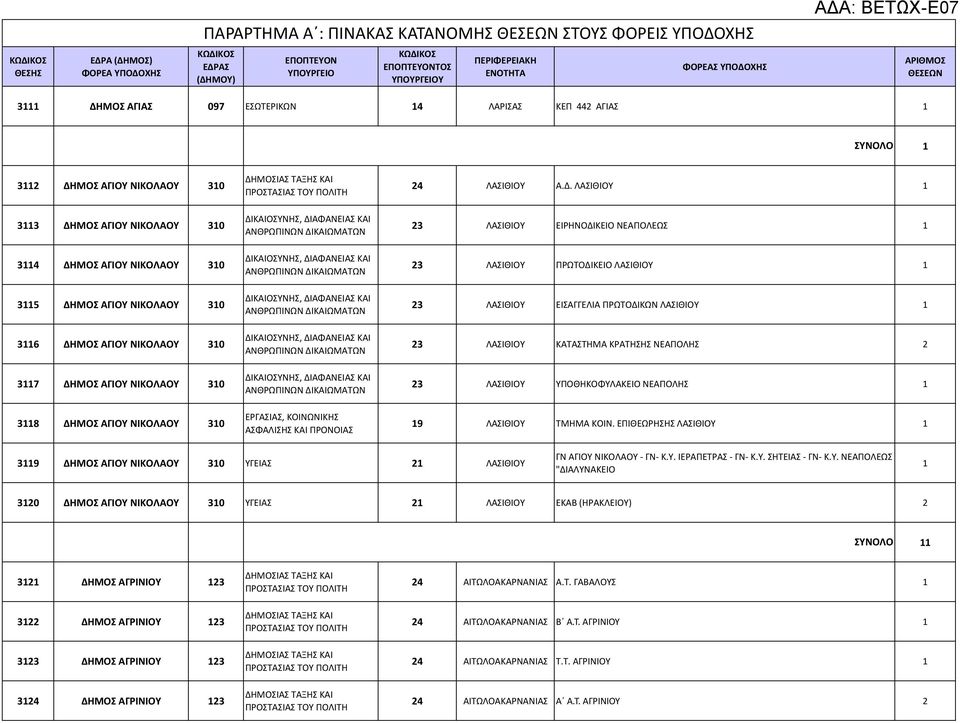Click ΔΗΜΟΣ ΑΓΡΙΝΙΟΥ in row 3121
Screen dimensions: 960x723
(x=121, y=582)
